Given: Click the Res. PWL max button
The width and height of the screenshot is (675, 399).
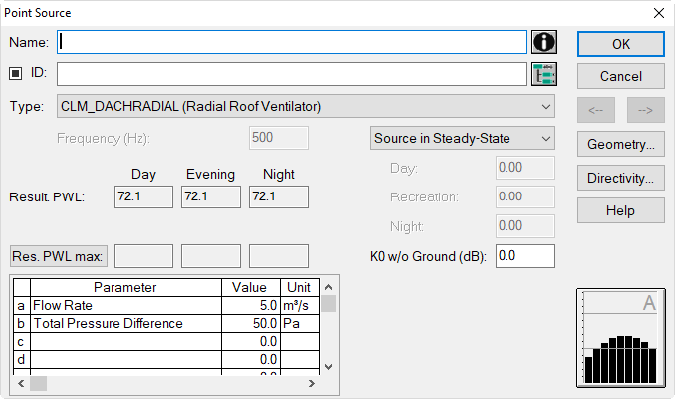Looking at the screenshot, I should [x=59, y=256].
